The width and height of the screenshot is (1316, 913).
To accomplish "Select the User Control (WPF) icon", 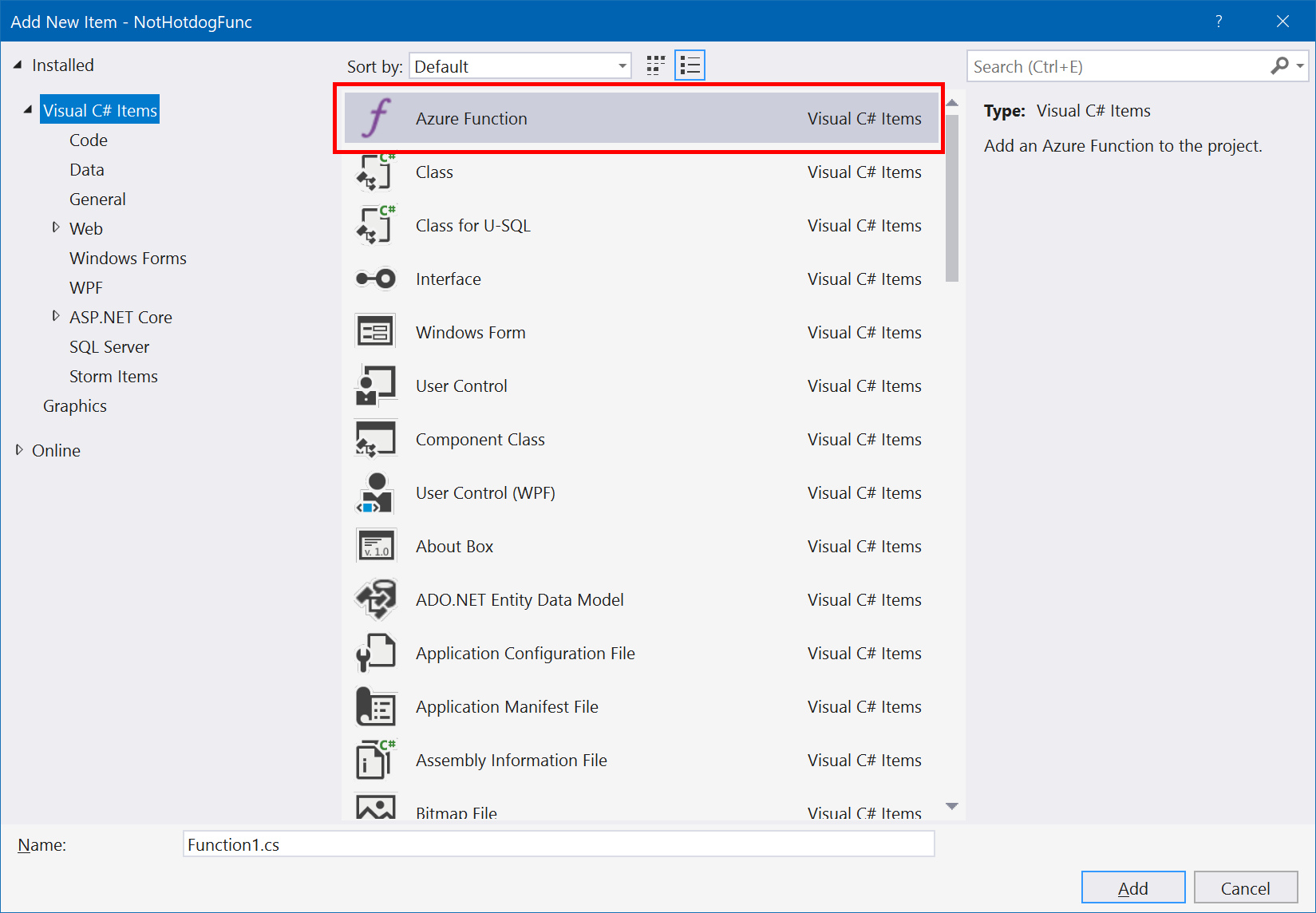I will click(375, 492).
